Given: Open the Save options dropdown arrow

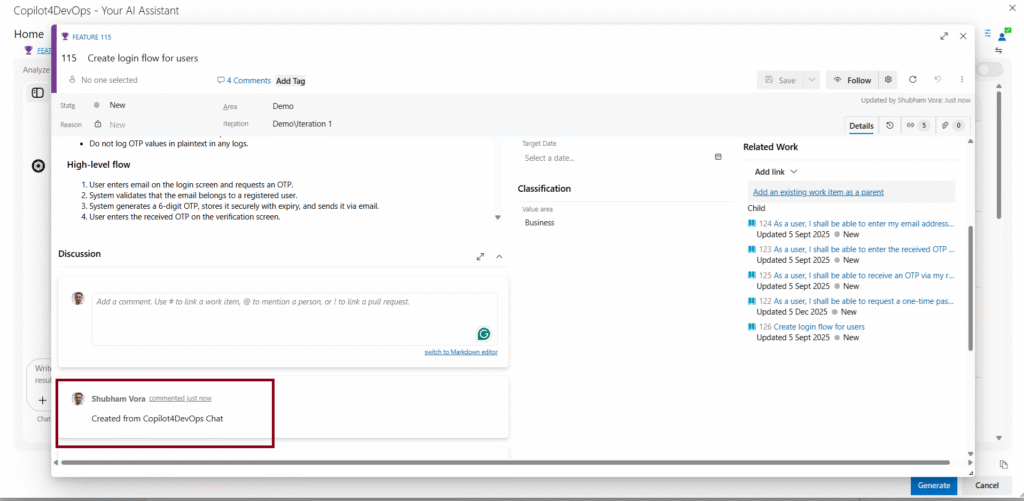Looking at the screenshot, I should point(811,80).
